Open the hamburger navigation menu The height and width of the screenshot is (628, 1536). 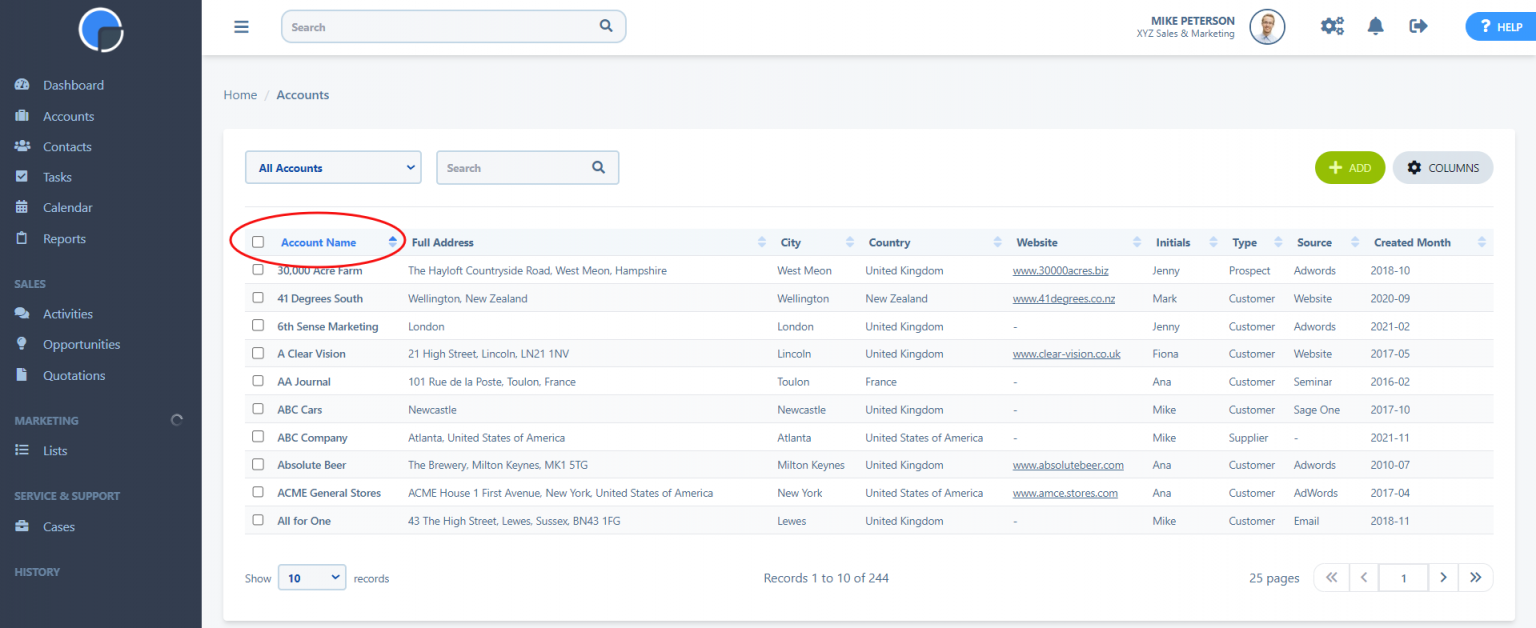pos(241,26)
